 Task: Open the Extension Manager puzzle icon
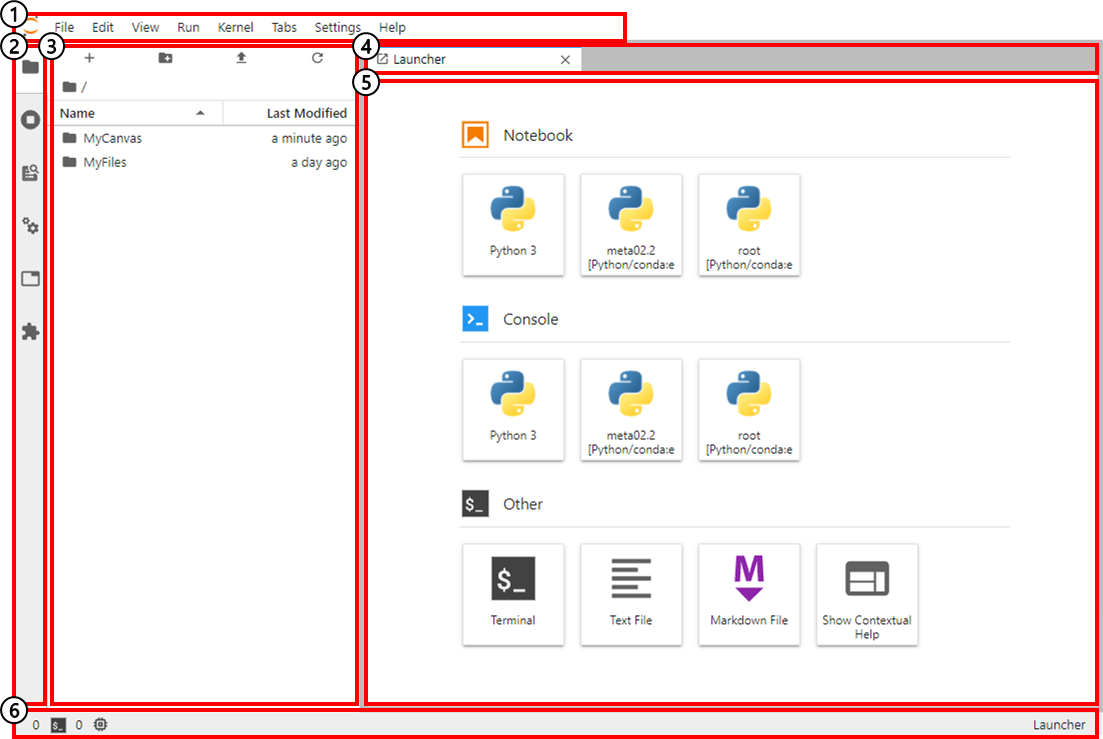(x=30, y=331)
